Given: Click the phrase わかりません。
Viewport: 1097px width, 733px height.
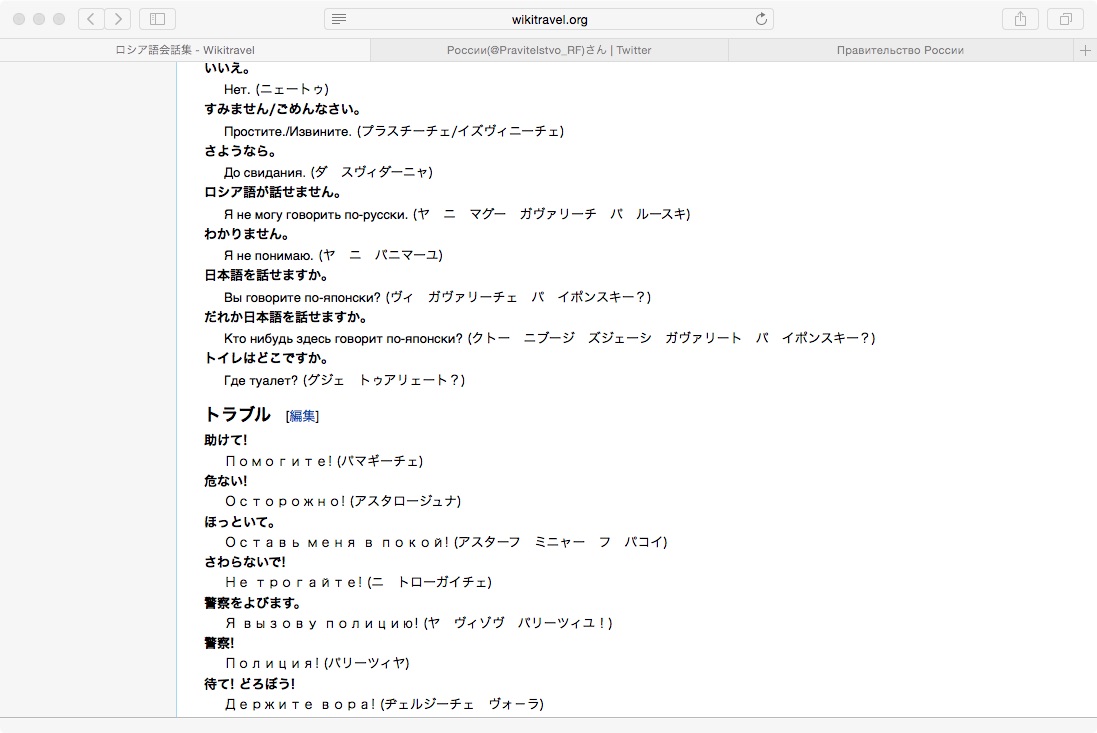Looking at the screenshot, I should click(x=247, y=234).
